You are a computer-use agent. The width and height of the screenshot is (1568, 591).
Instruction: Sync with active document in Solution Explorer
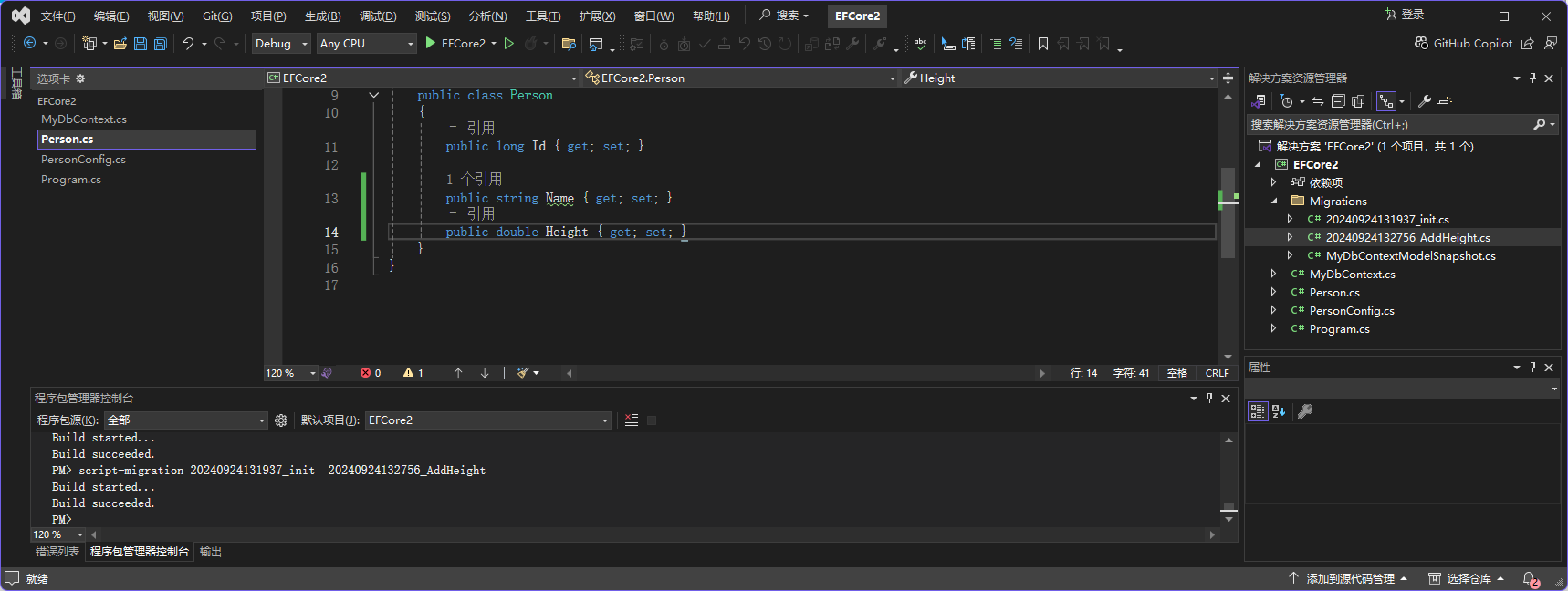click(1318, 101)
